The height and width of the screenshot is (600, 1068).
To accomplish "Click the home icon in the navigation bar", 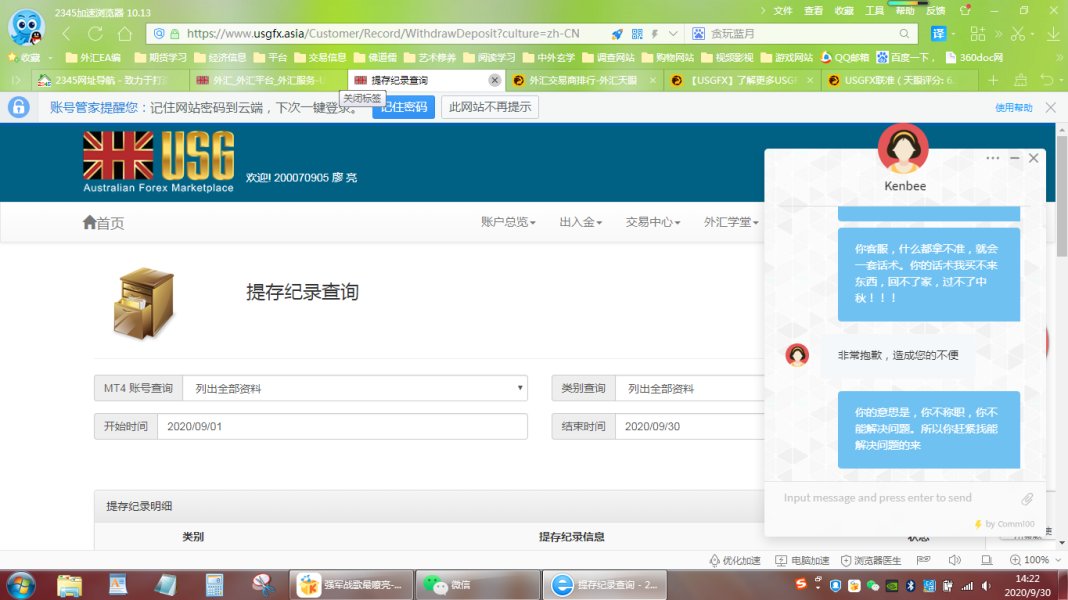I will click(x=90, y=223).
